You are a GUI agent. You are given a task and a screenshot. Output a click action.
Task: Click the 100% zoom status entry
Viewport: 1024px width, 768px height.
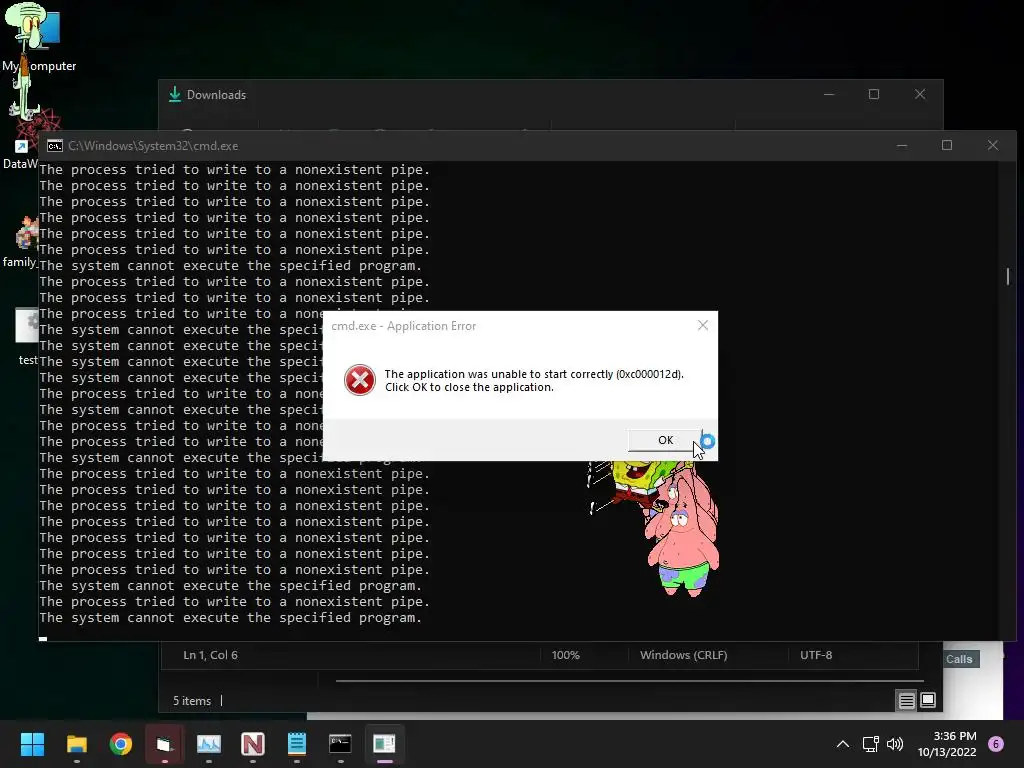tap(566, 655)
